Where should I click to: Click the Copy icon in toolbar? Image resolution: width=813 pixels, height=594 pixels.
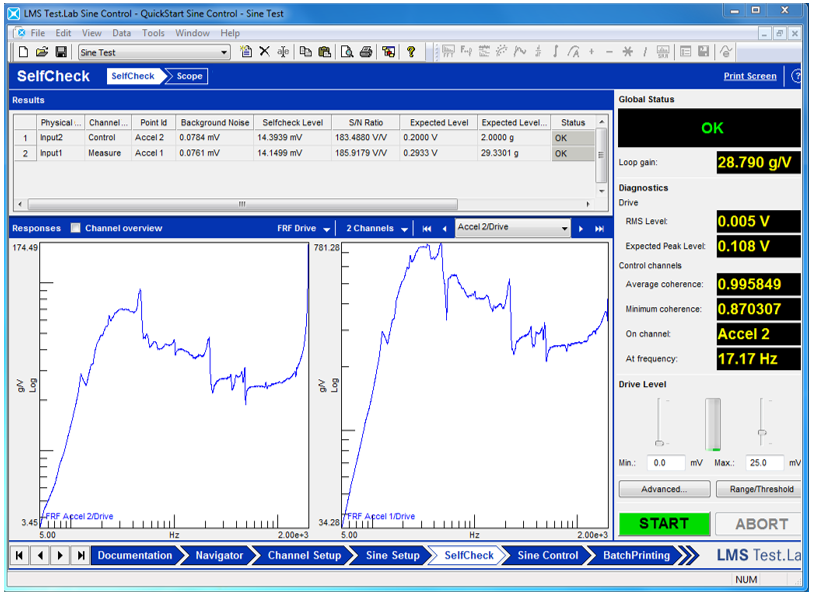(x=306, y=52)
